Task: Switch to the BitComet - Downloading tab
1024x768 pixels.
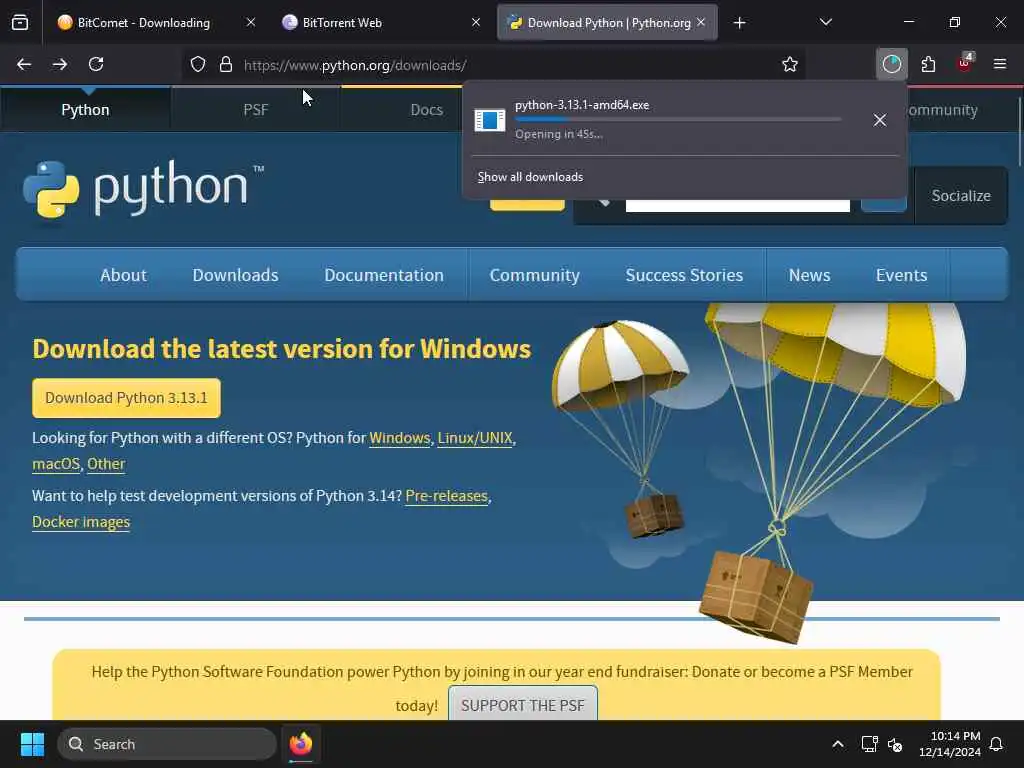Action: coord(144,23)
